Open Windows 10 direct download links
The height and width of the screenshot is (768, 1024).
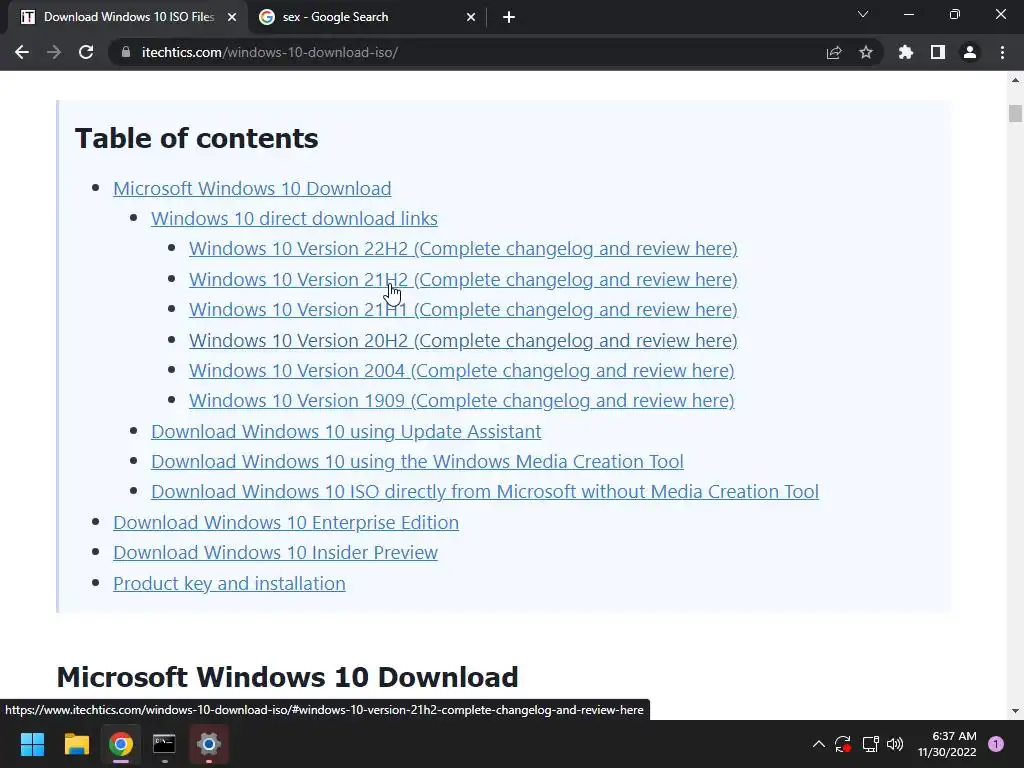[x=294, y=218]
